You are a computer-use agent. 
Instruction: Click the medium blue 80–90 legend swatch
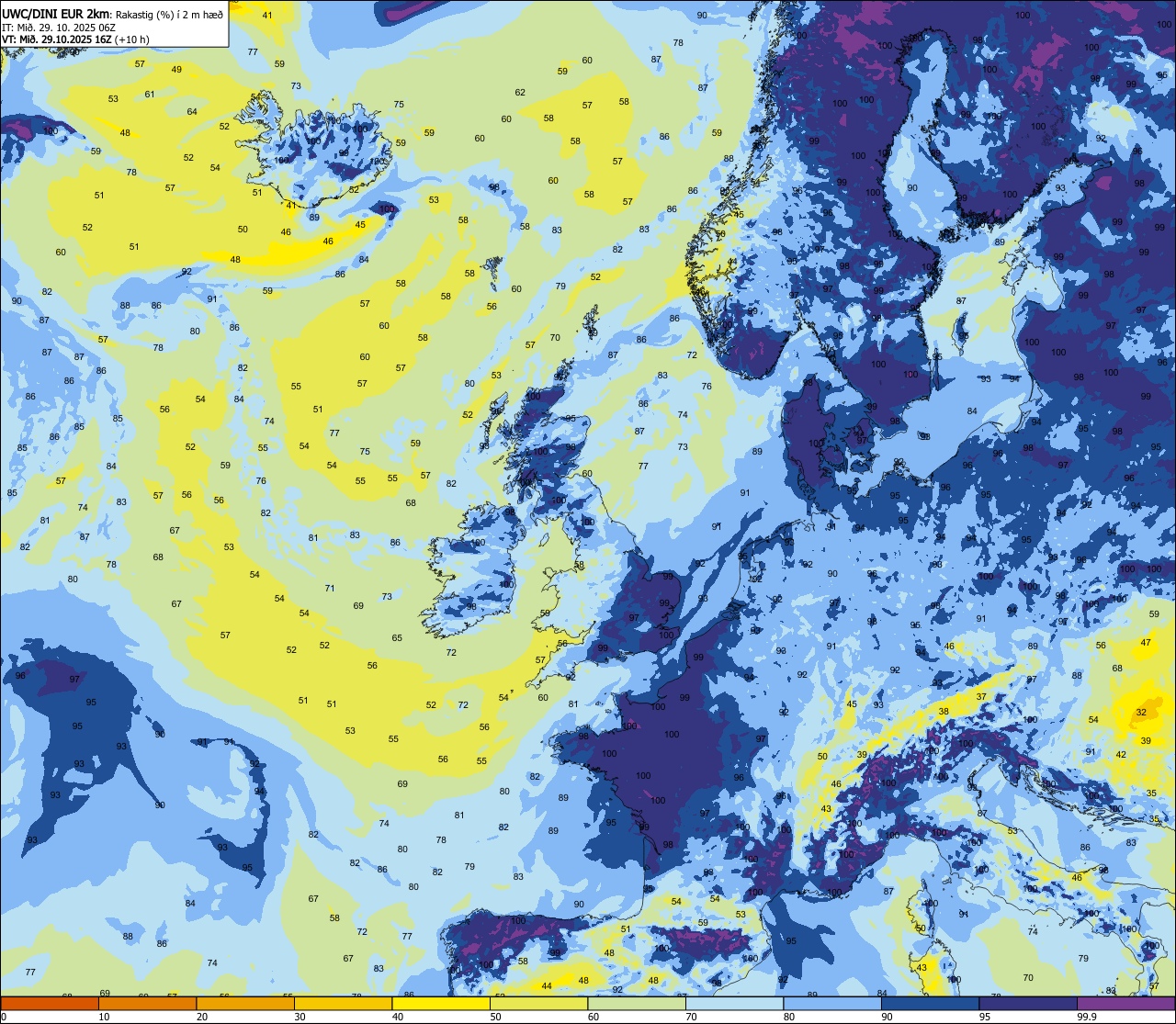(x=832, y=1004)
